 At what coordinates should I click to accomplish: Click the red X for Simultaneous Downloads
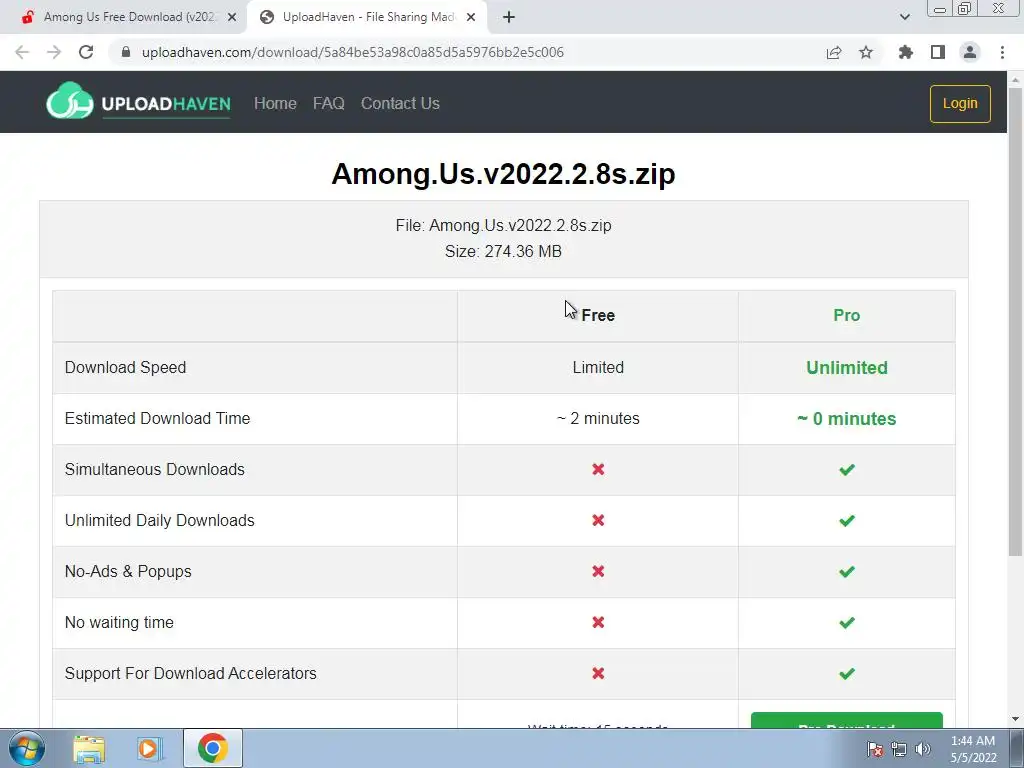598,470
